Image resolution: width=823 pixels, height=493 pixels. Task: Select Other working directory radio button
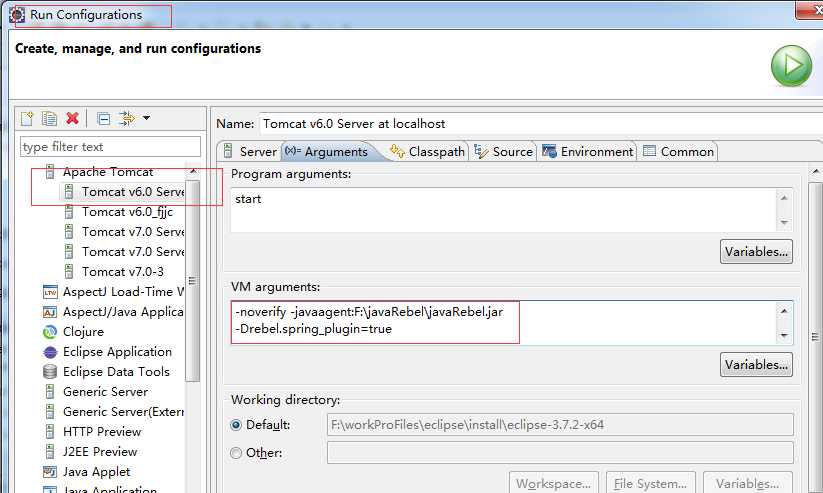[x=236, y=453]
